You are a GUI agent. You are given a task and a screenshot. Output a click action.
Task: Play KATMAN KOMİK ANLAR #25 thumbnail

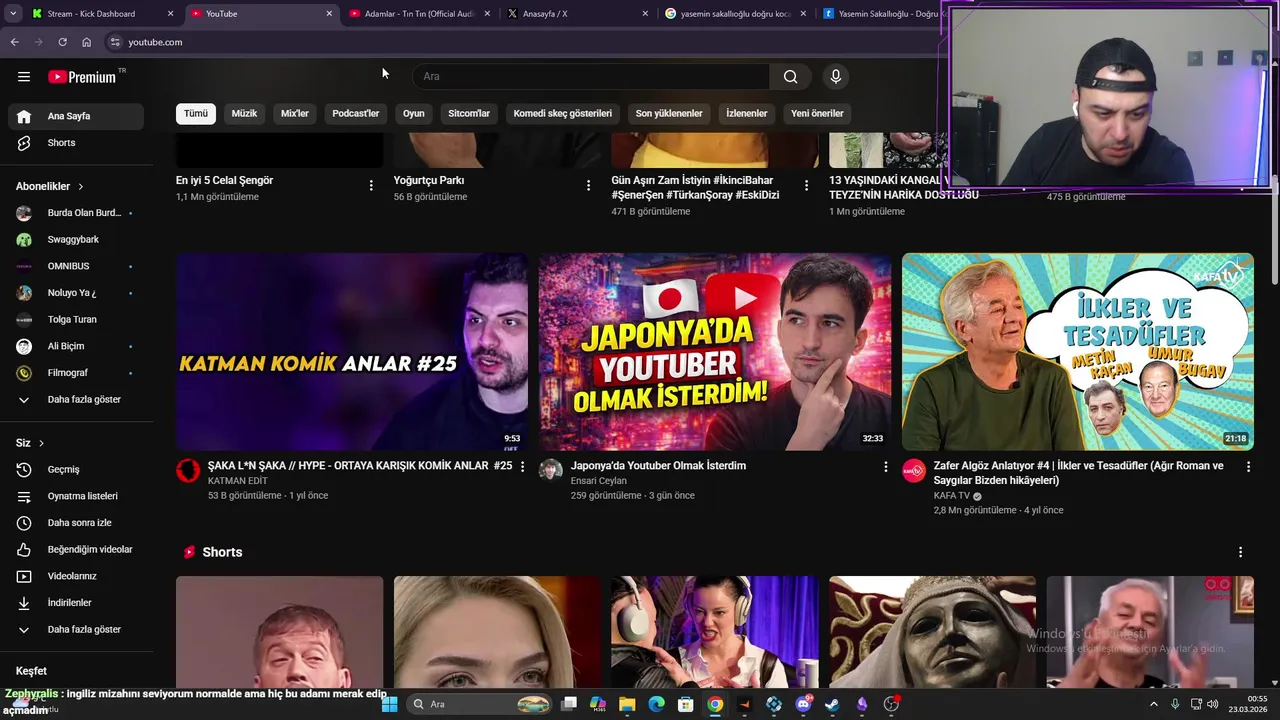(x=352, y=351)
